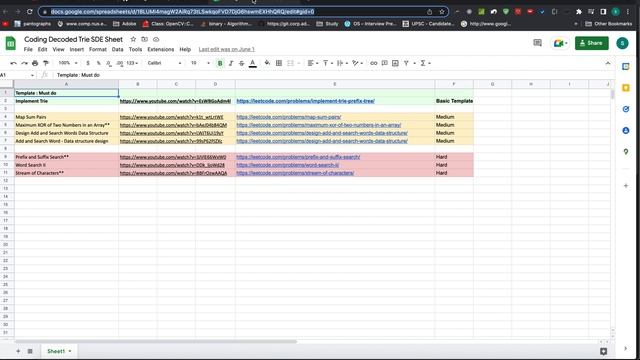Click the Undo arrow in toolbar
The width and height of the screenshot is (640, 360).
[x=13, y=63]
